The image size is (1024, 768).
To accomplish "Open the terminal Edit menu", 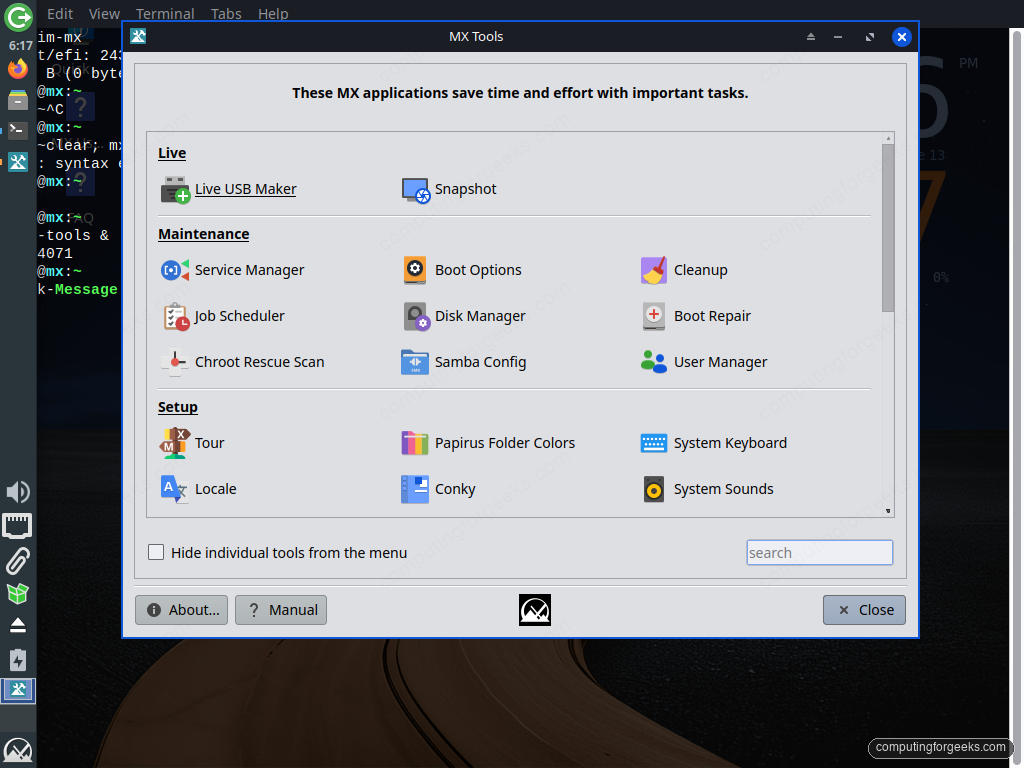I will pyautogui.click(x=60, y=14).
